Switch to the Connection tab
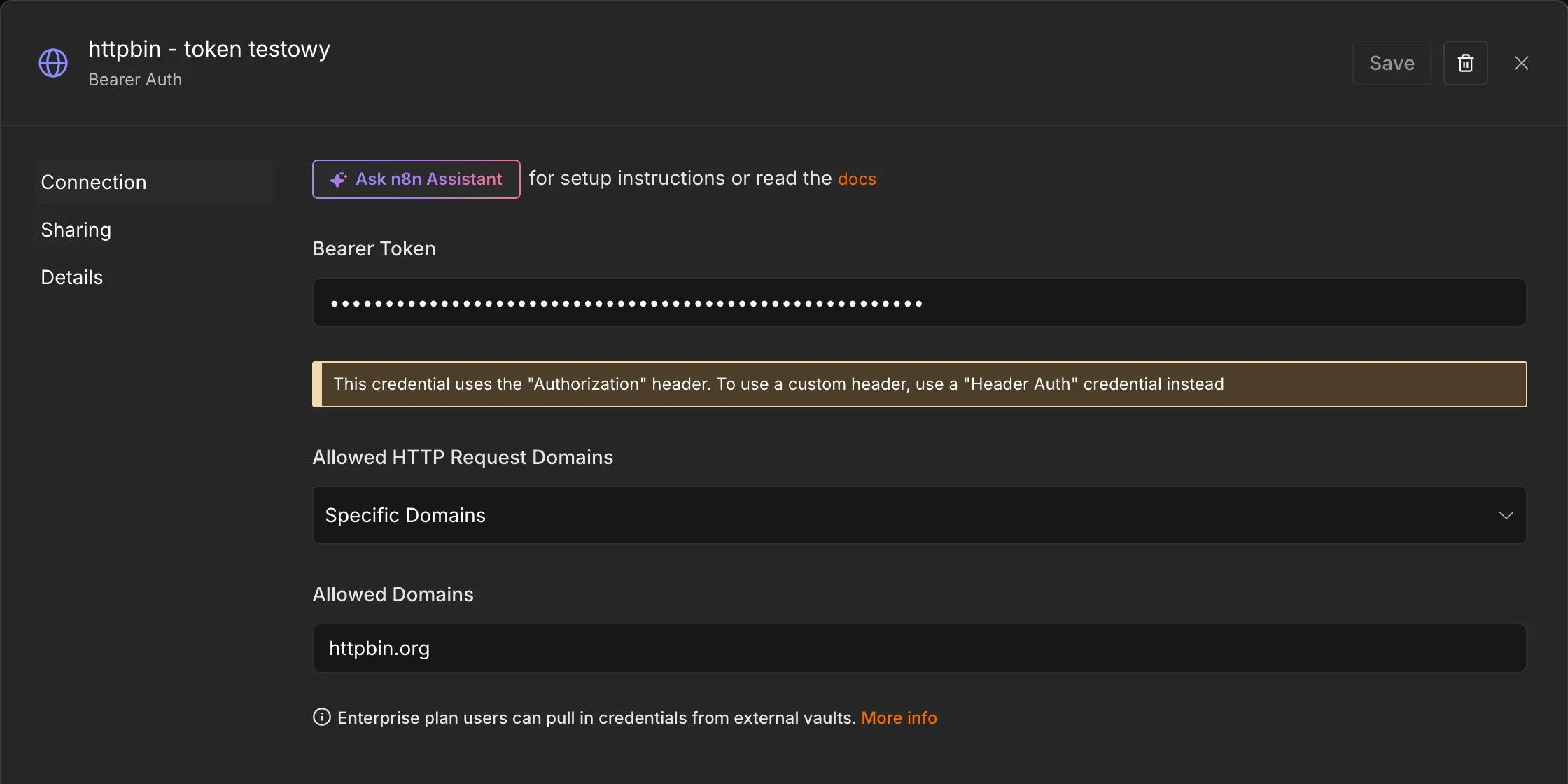This screenshot has width=1568, height=784. (x=153, y=182)
